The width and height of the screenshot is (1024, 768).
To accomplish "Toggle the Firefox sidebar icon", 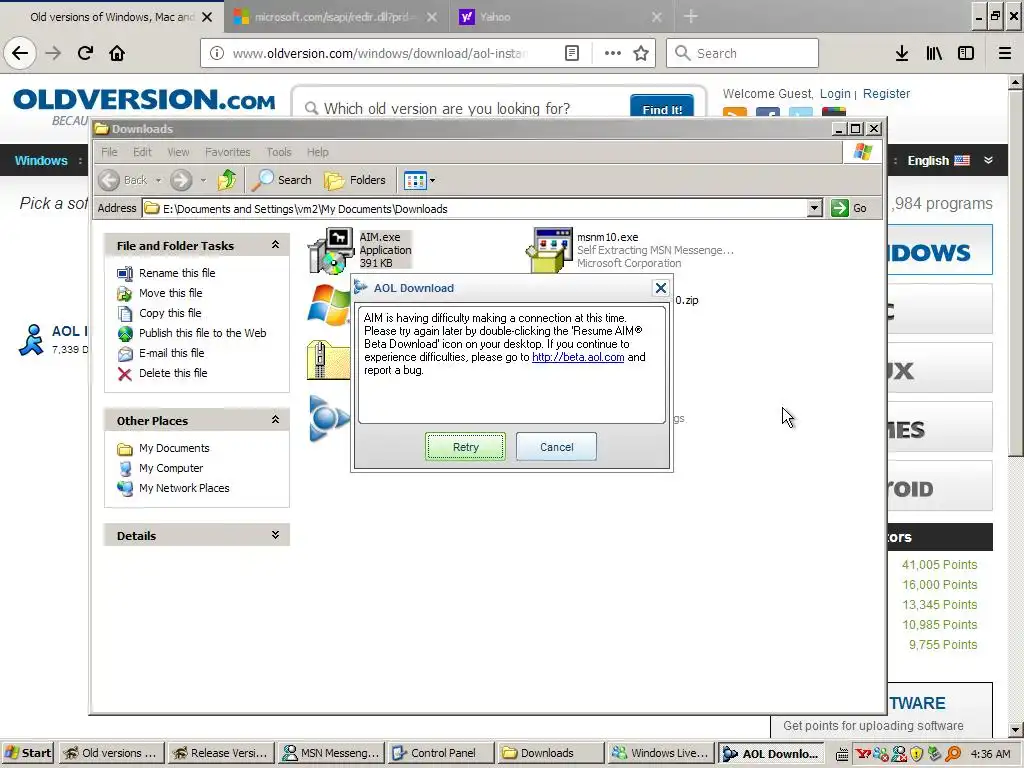I will point(966,53).
